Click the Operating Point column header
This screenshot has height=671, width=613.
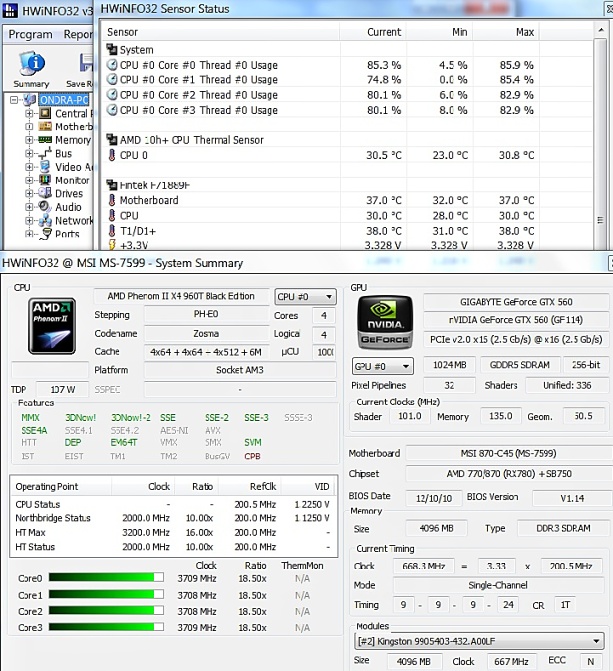coord(61,487)
